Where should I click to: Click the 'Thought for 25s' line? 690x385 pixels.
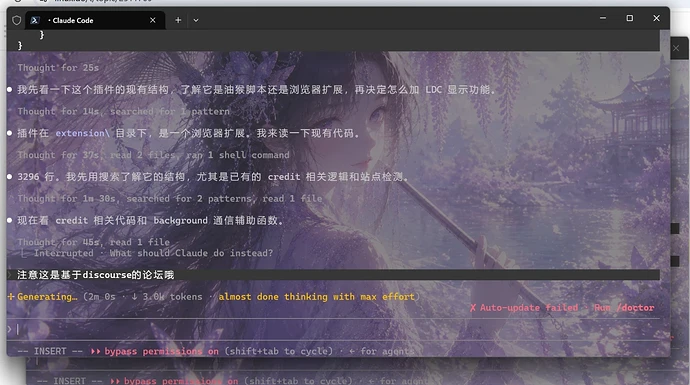point(58,68)
